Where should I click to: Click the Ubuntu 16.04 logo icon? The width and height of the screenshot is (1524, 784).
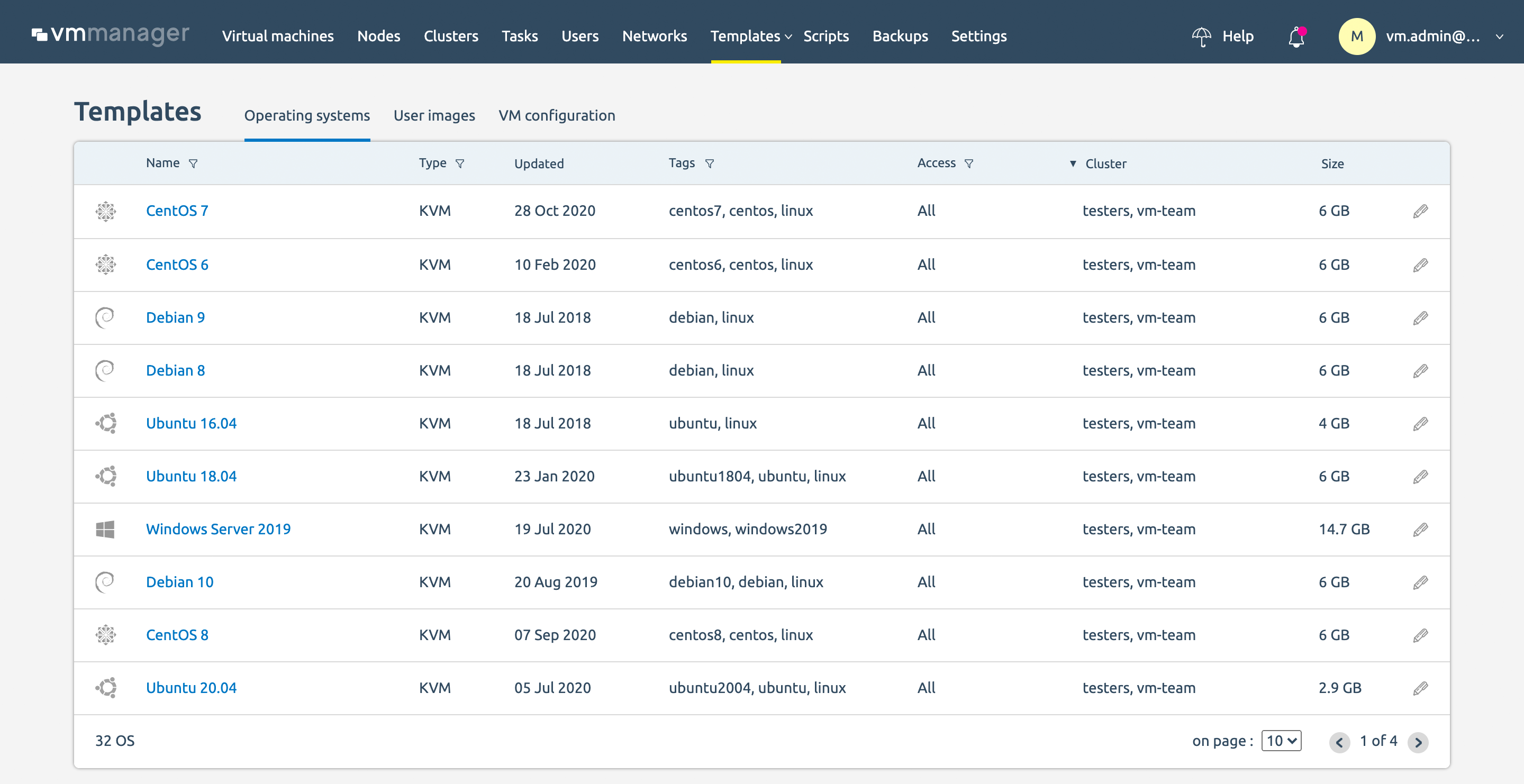click(106, 423)
